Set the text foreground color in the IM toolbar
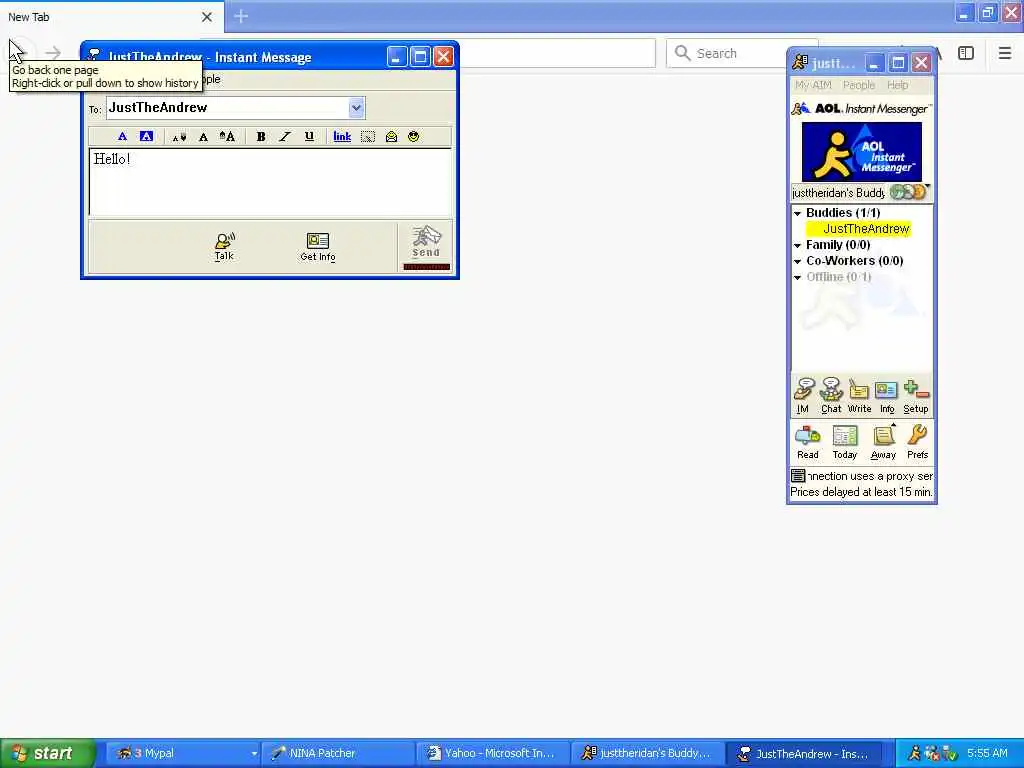Screen dimensions: 1024x768 (x=122, y=136)
